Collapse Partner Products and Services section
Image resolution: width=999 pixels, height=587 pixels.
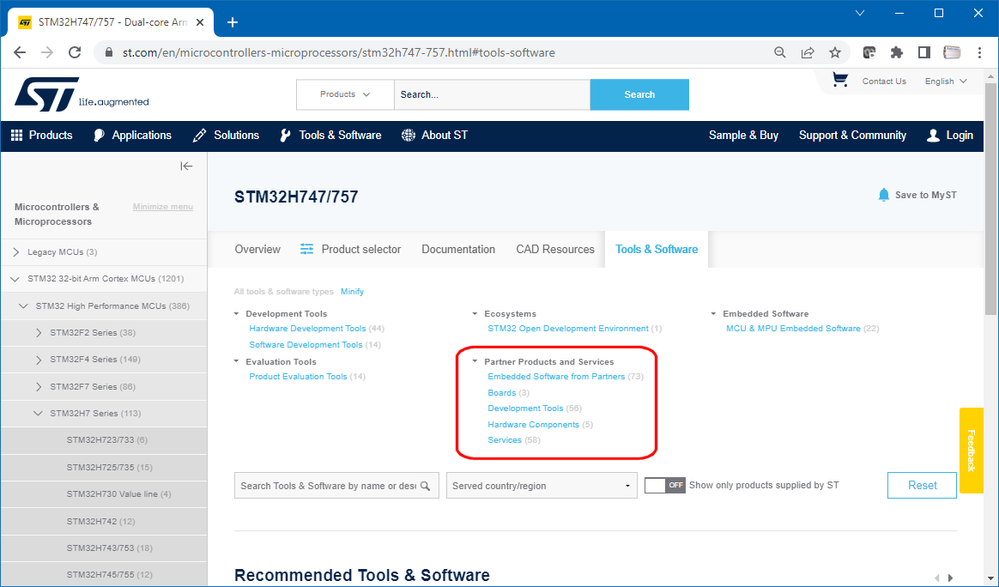coord(475,361)
